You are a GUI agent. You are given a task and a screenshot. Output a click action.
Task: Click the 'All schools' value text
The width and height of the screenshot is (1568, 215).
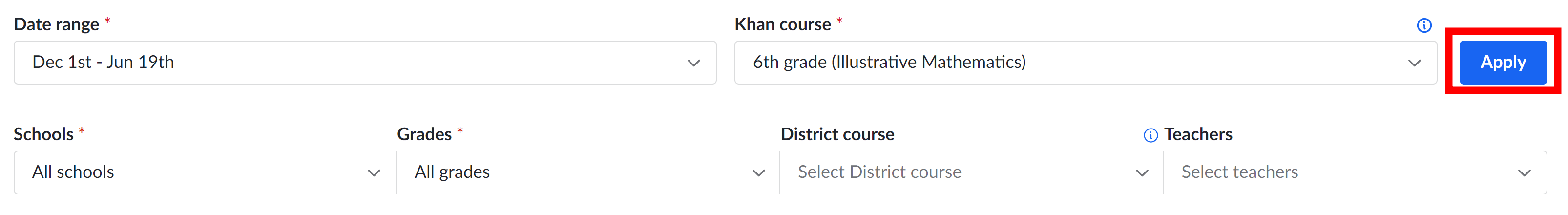[x=73, y=172]
